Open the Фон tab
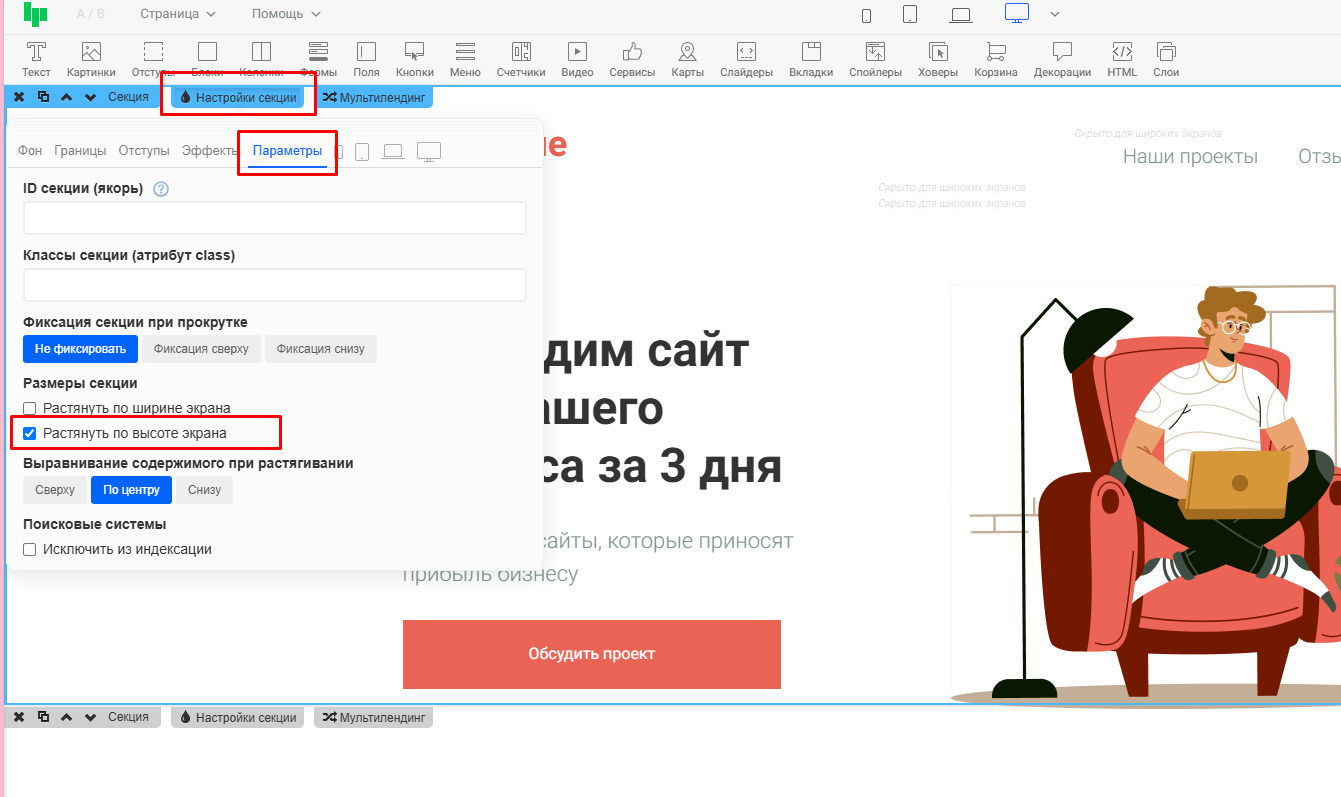This screenshot has width=1341, height=797. point(30,151)
